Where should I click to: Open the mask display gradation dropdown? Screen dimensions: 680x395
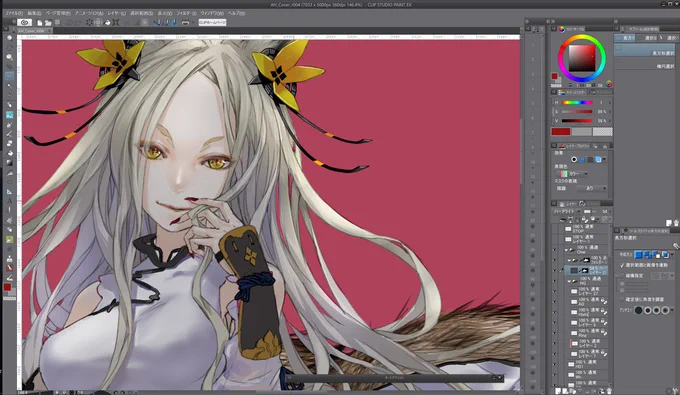pyautogui.click(x=592, y=188)
